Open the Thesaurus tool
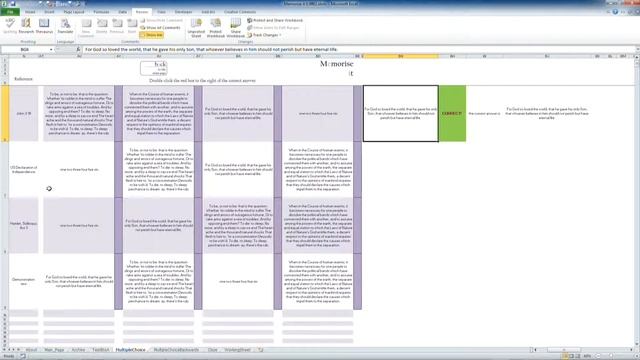The image size is (640, 360). pos(44,26)
